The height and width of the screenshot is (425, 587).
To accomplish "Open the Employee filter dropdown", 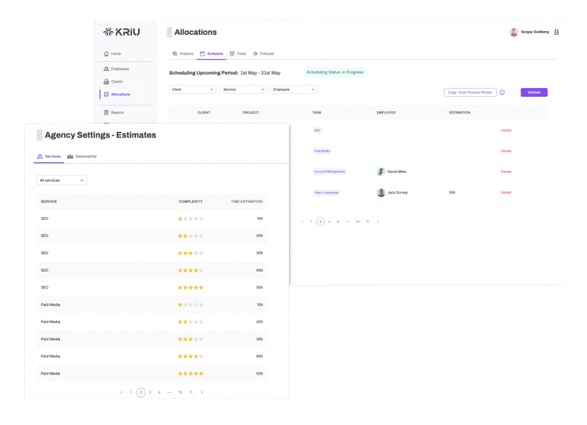I will (x=294, y=89).
